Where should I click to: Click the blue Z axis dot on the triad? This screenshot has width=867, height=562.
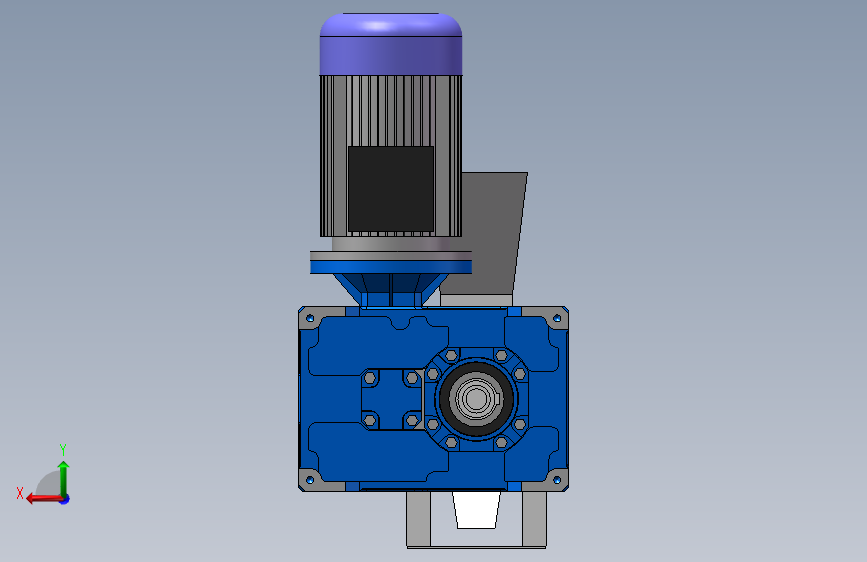tap(65, 499)
